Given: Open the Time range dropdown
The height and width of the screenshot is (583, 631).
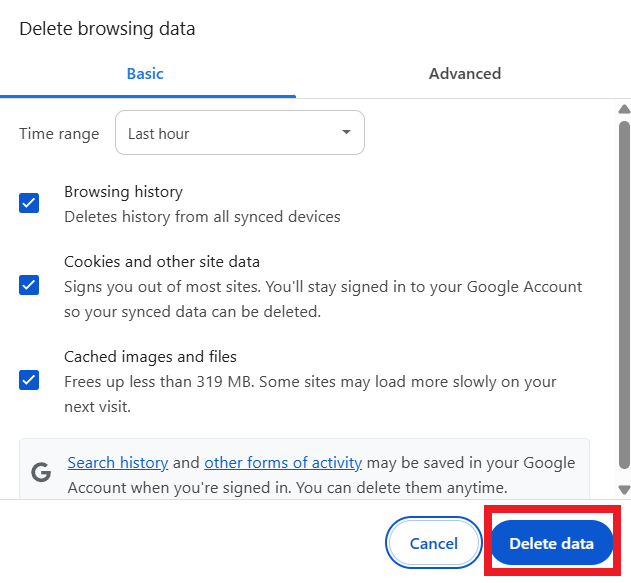Looking at the screenshot, I should pos(240,133).
